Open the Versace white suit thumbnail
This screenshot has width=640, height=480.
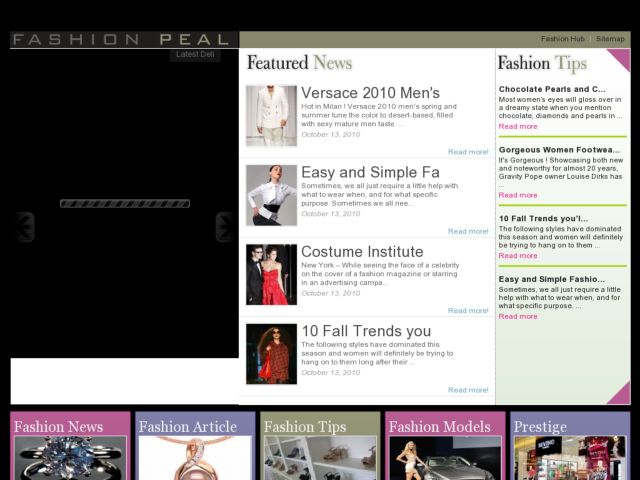pyautogui.click(x=271, y=116)
